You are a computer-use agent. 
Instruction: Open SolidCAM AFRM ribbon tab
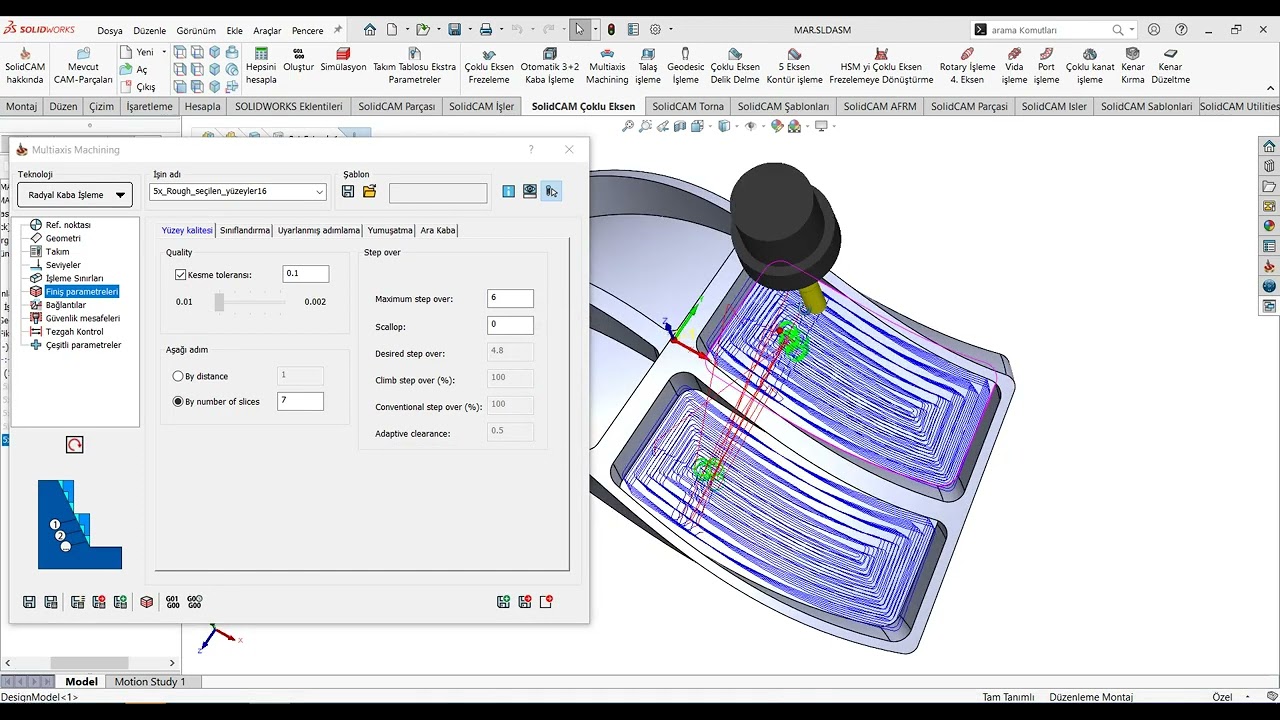tap(879, 106)
